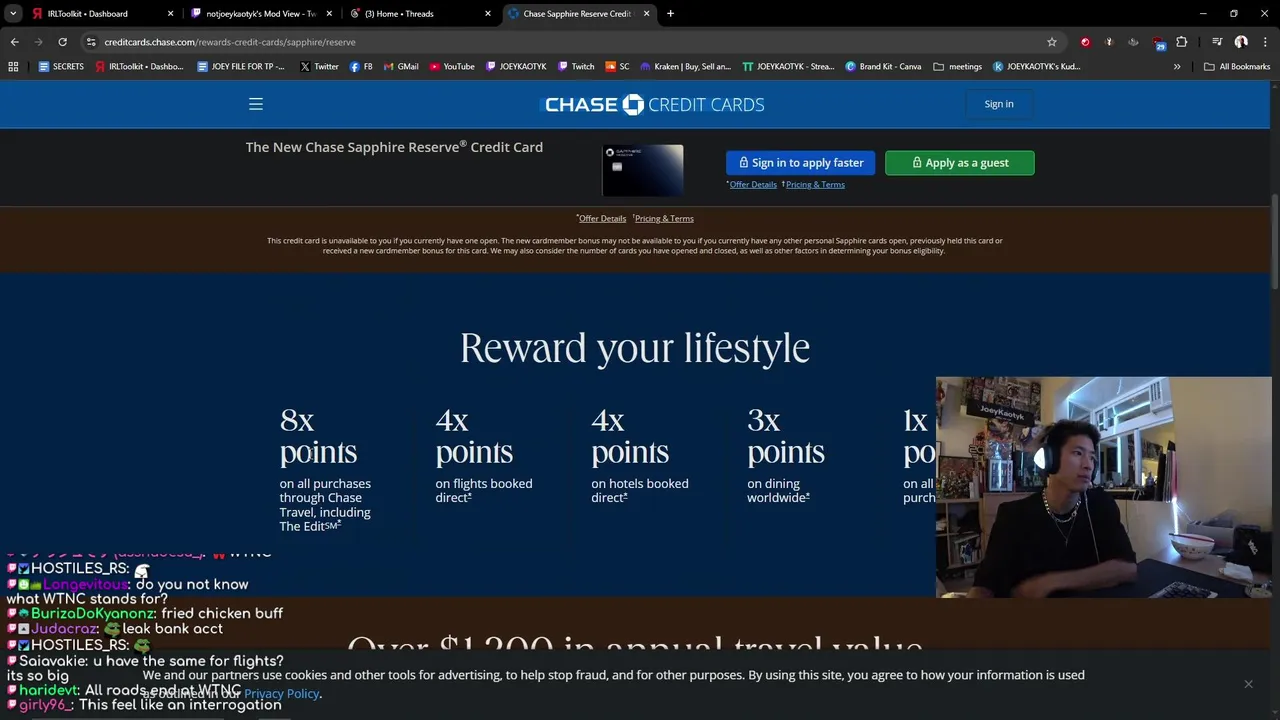Open the JOEYKAOTYK - Strea... bookmark

click(788, 67)
